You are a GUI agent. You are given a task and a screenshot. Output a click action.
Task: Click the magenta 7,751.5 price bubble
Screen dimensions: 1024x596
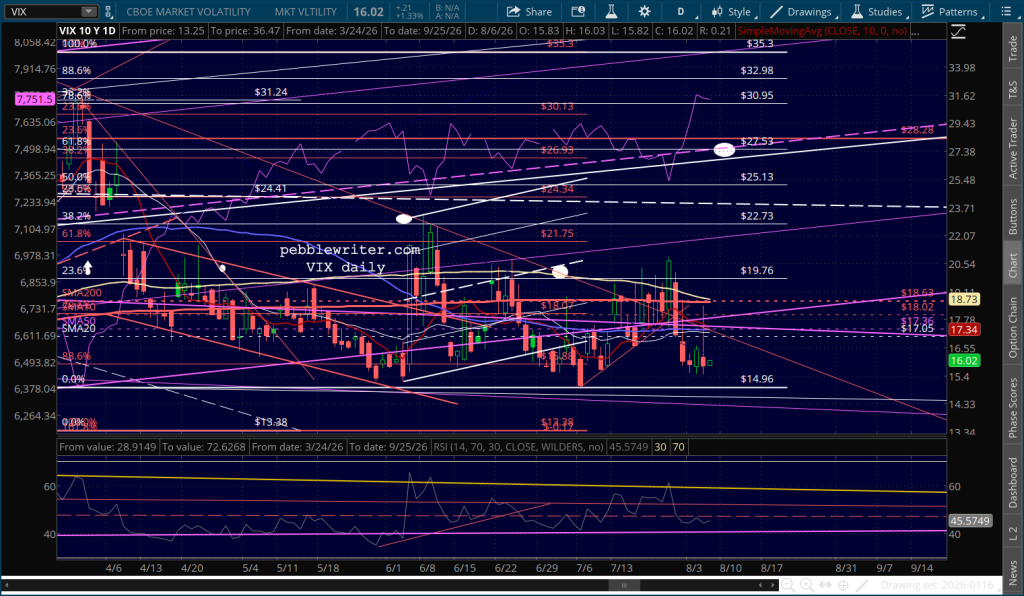[x=35, y=99]
